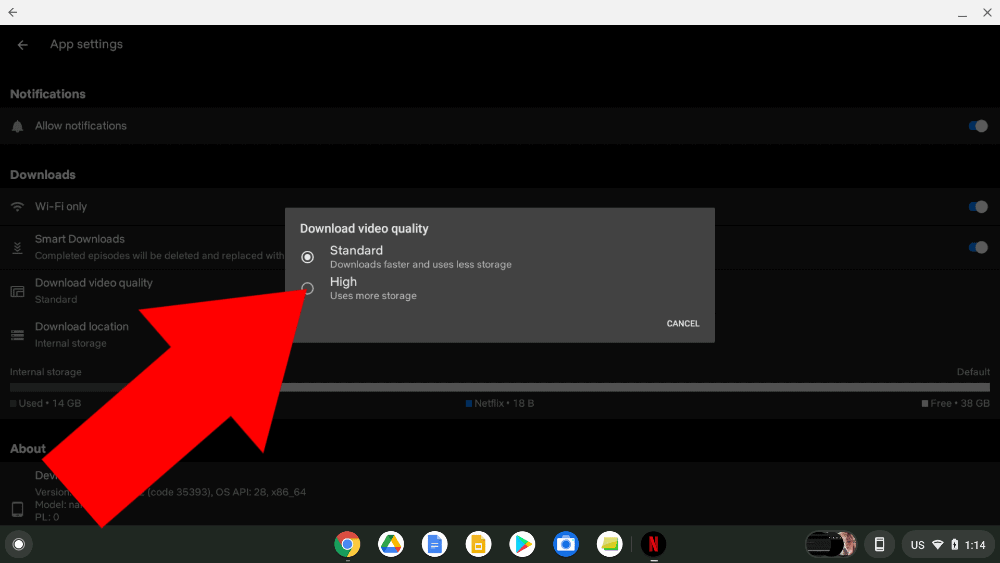Click the Smart Downloads icon
Screen dimensions: 1000x563
pyautogui.click(x=17, y=247)
